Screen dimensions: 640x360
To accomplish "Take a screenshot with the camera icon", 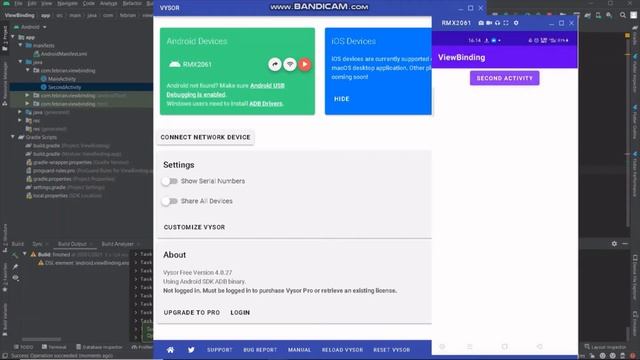I will coord(481,23).
